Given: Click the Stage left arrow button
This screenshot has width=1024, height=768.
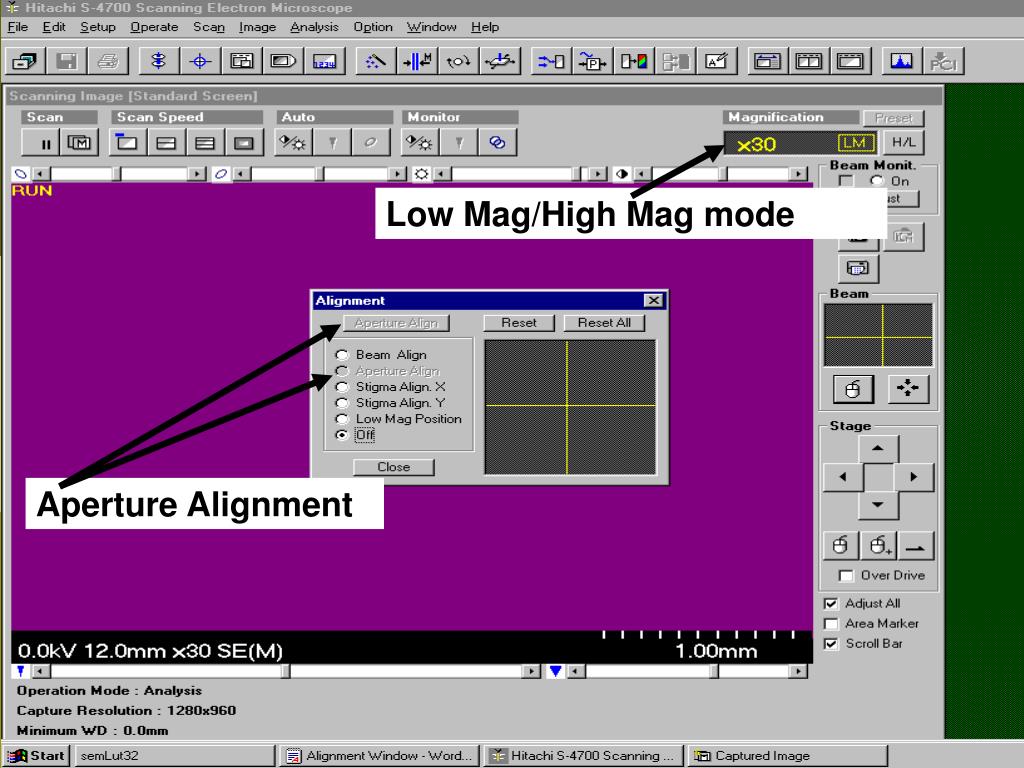Looking at the screenshot, I should tap(842, 477).
